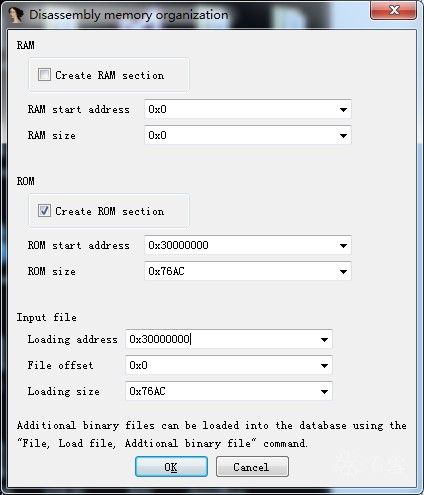Click the IDA application icon in title bar
Image resolution: width=424 pixels, height=495 pixels.
pos(15,15)
